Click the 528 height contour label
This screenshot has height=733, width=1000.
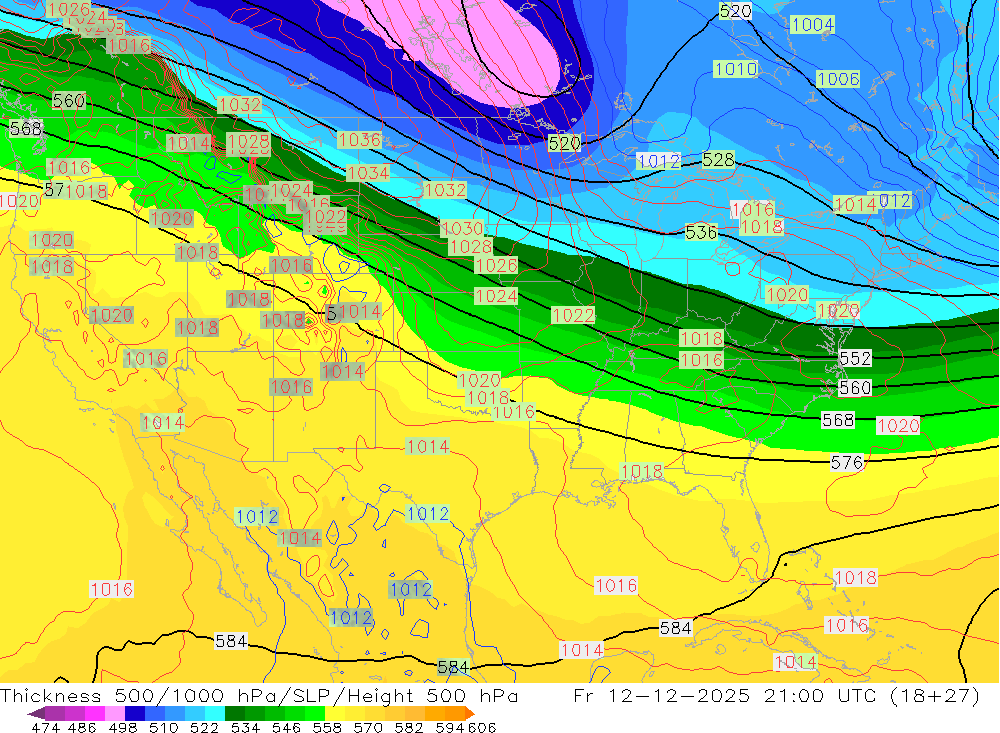[x=718, y=159]
